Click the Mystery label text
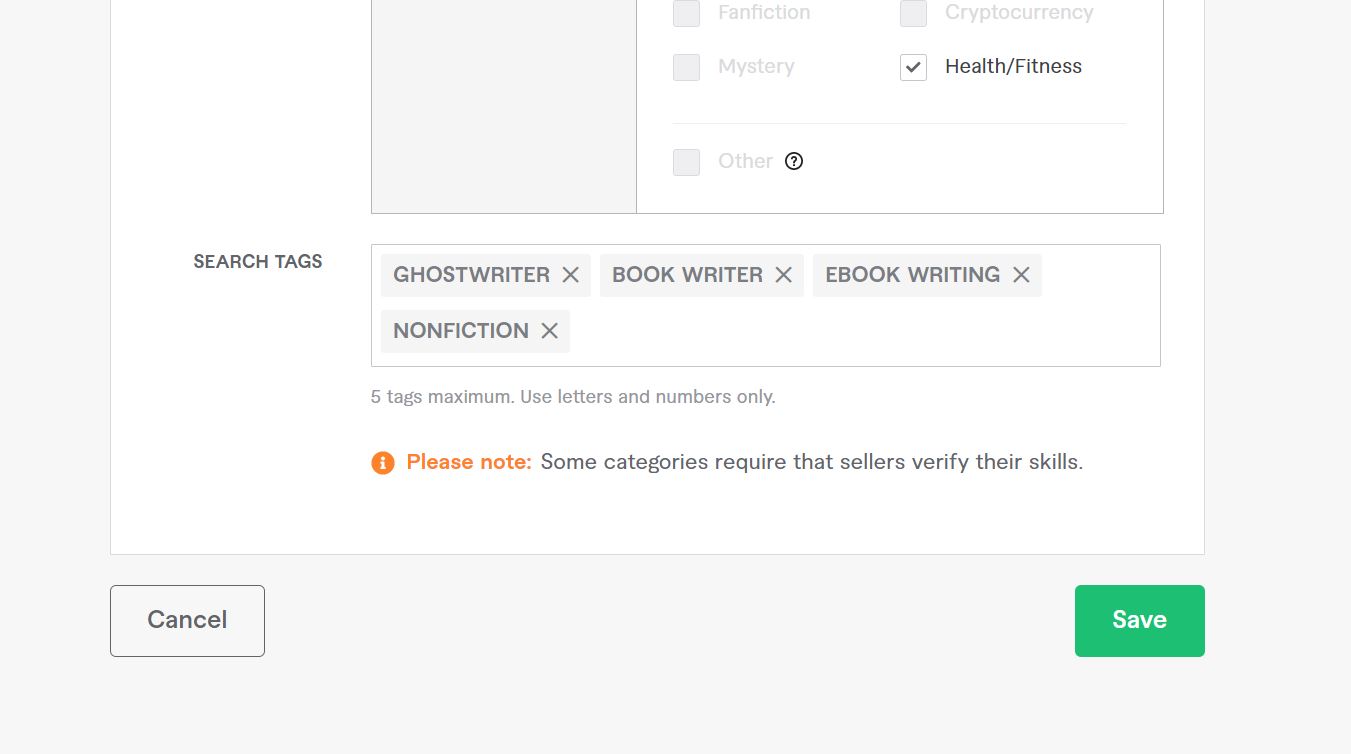 tap(756, 67)
